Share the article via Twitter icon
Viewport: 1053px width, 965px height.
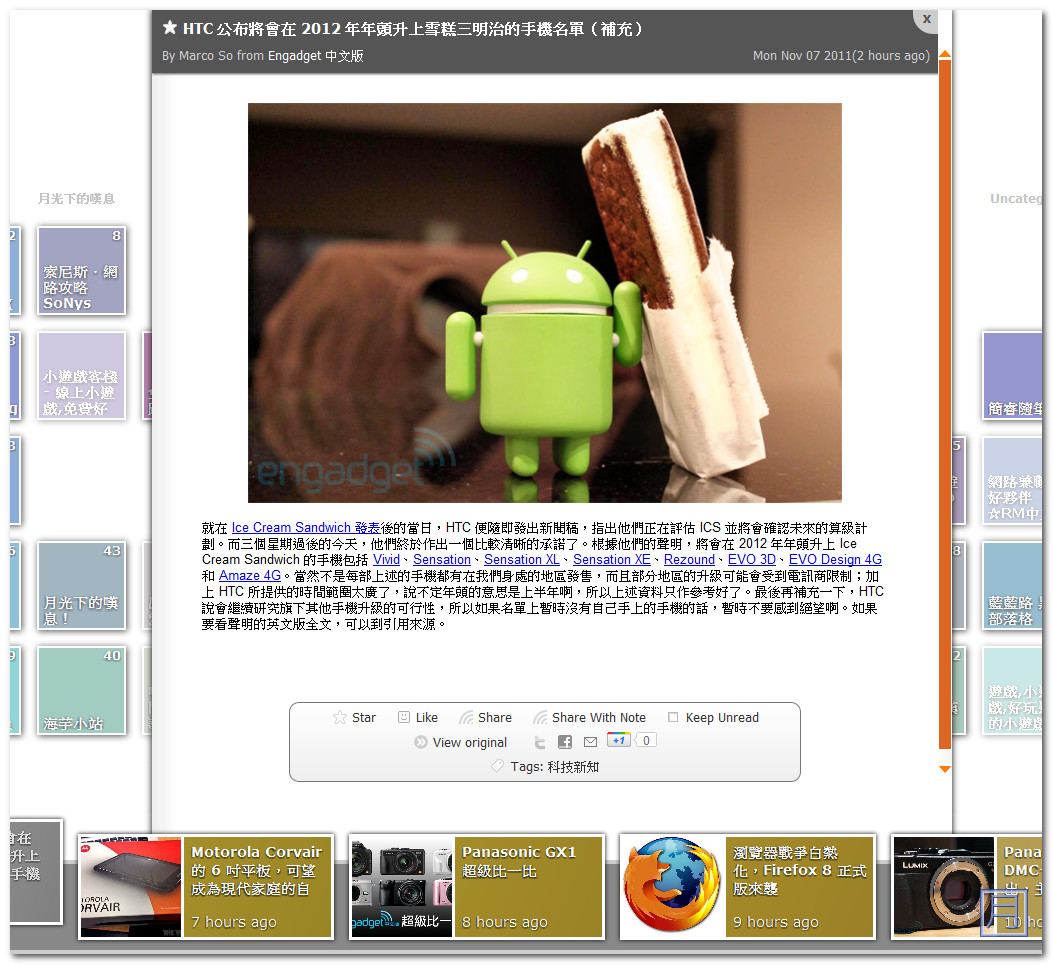click(540, 742)
